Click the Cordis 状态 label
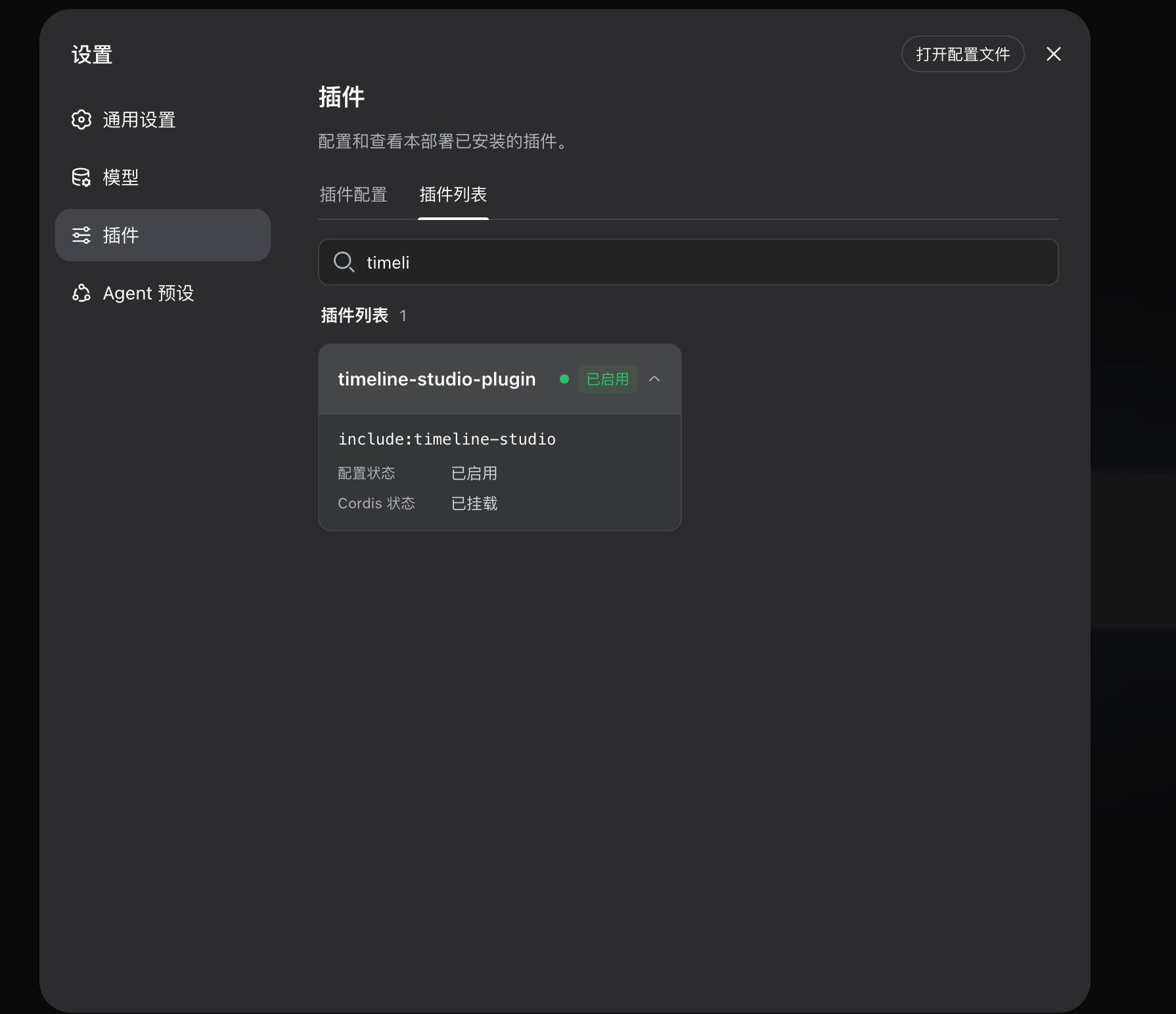 tap(376, 503)
